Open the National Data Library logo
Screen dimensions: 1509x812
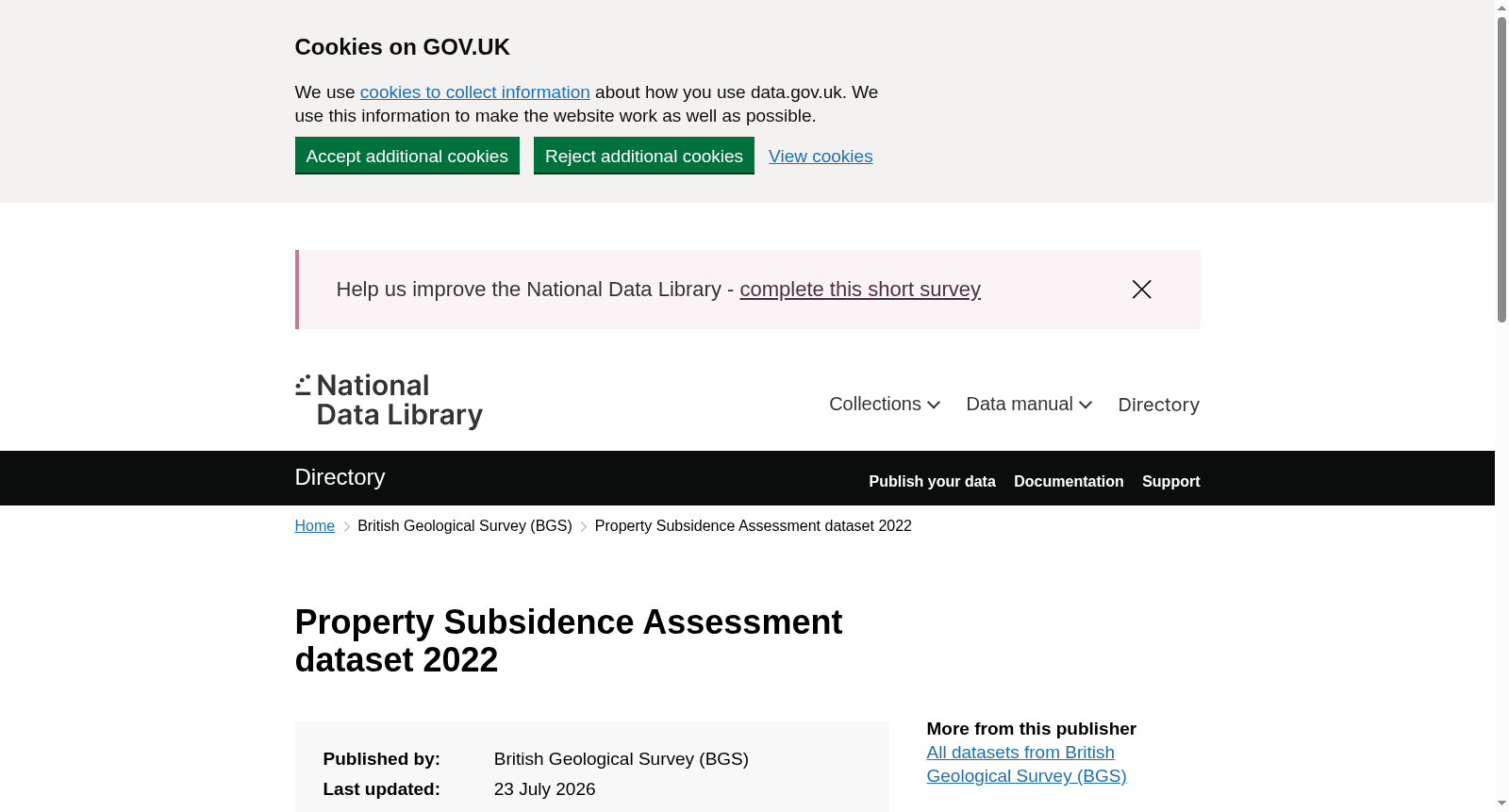389,401
